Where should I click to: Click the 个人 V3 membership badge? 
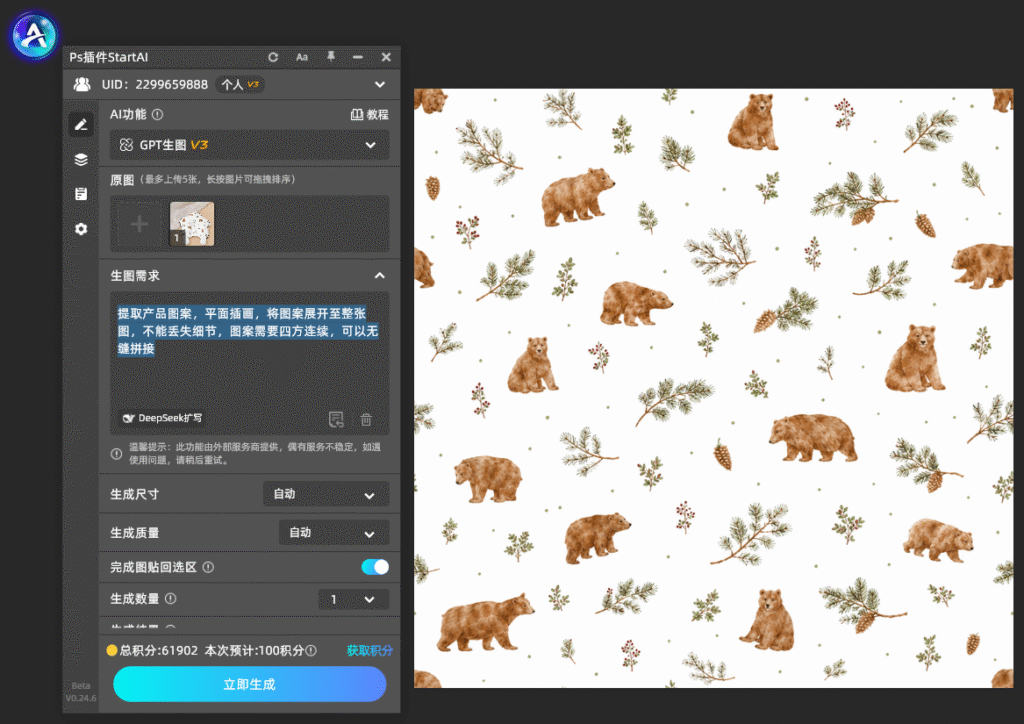point(240,84)
